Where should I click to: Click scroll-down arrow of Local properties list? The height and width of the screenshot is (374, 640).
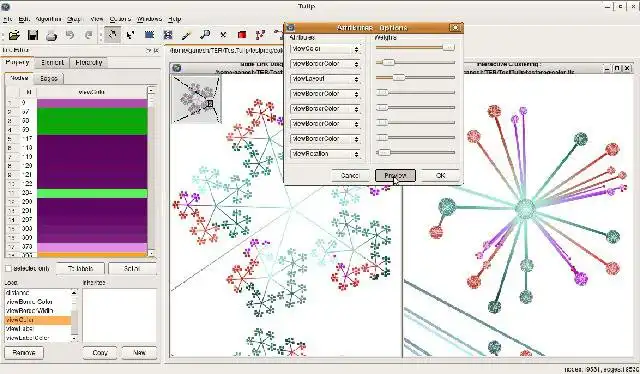click(x=74, y=338)
